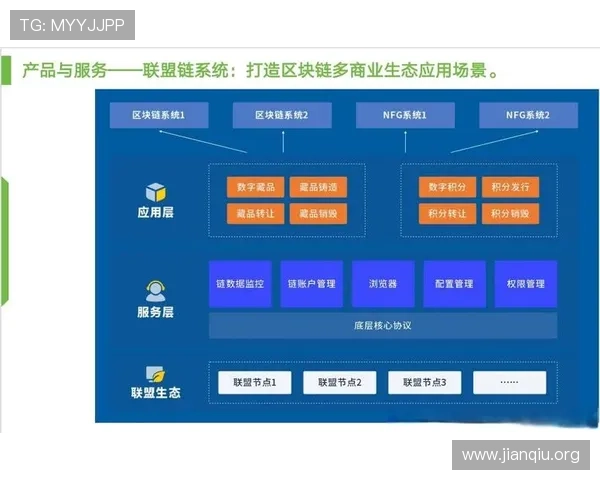
Task: Click the 底层核心协议 bar
Action: point(383,326)
